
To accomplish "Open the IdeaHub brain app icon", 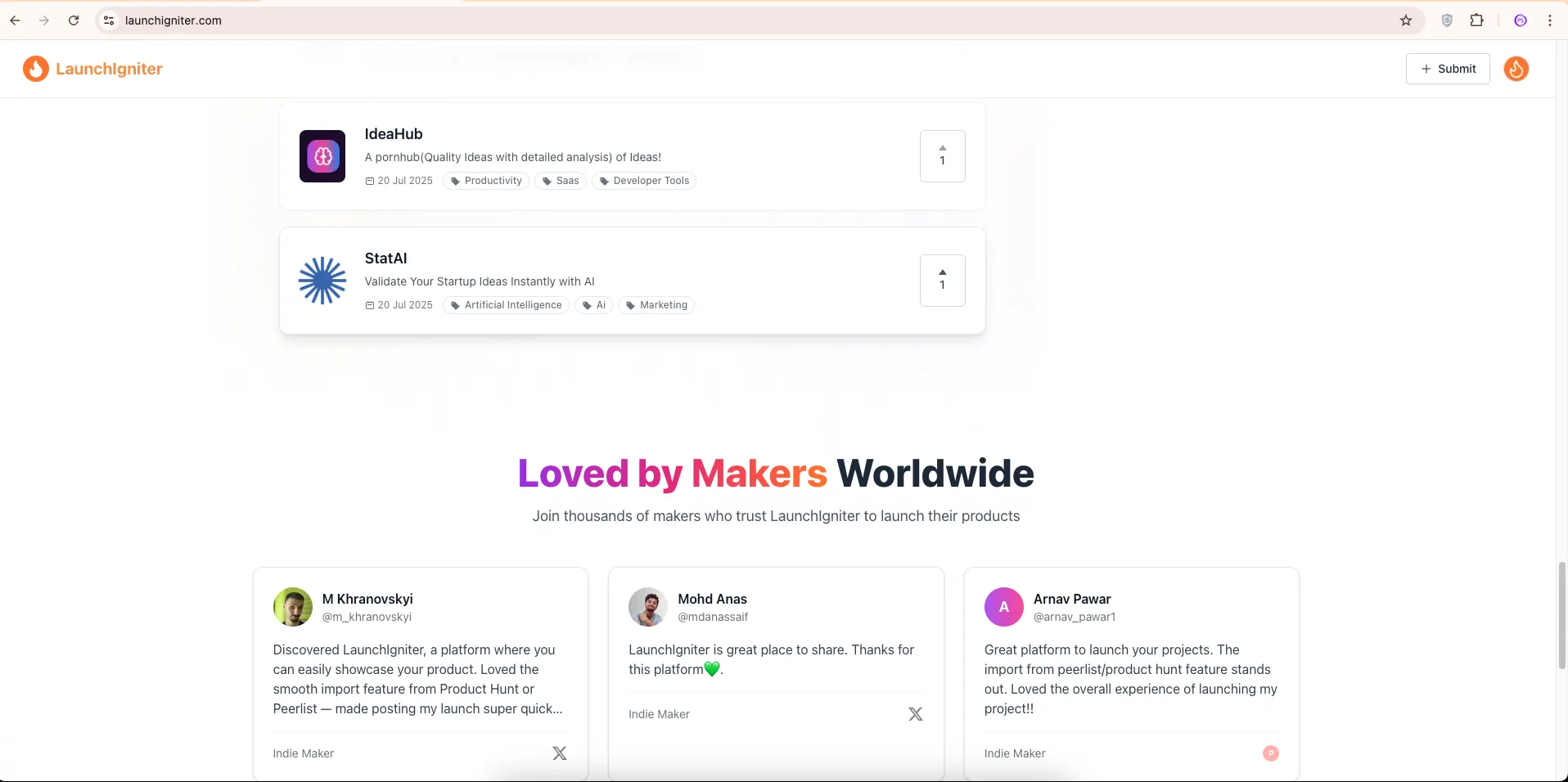I will (322, 156).
